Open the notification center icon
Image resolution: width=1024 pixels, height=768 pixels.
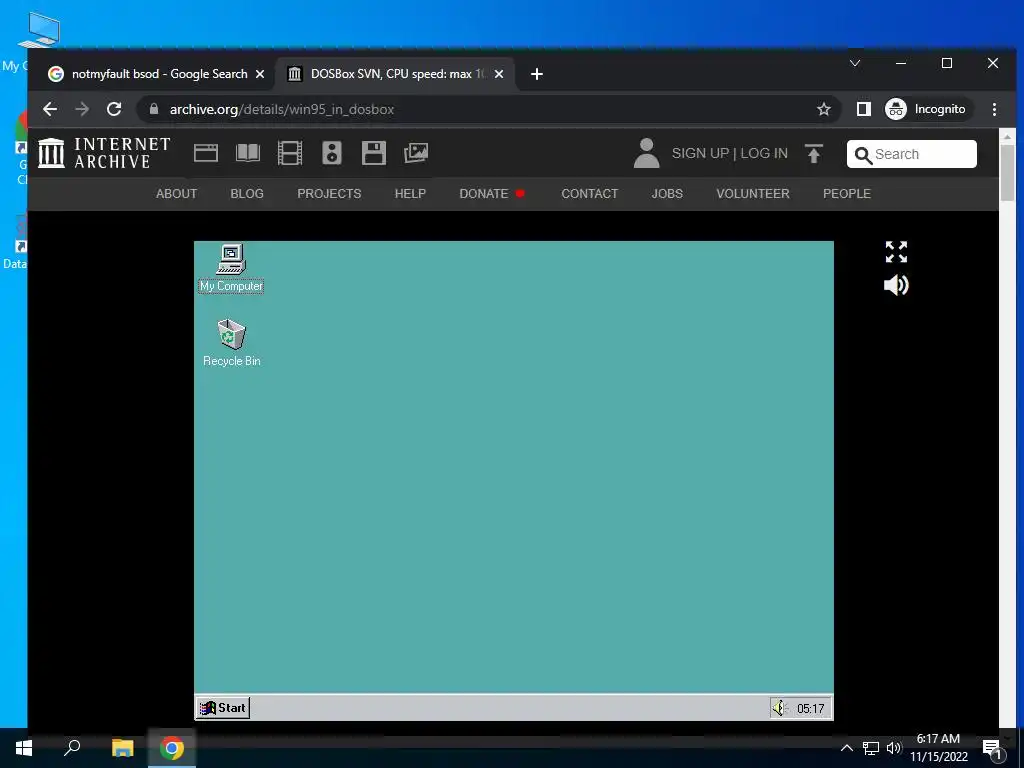[x=993, y=749]
